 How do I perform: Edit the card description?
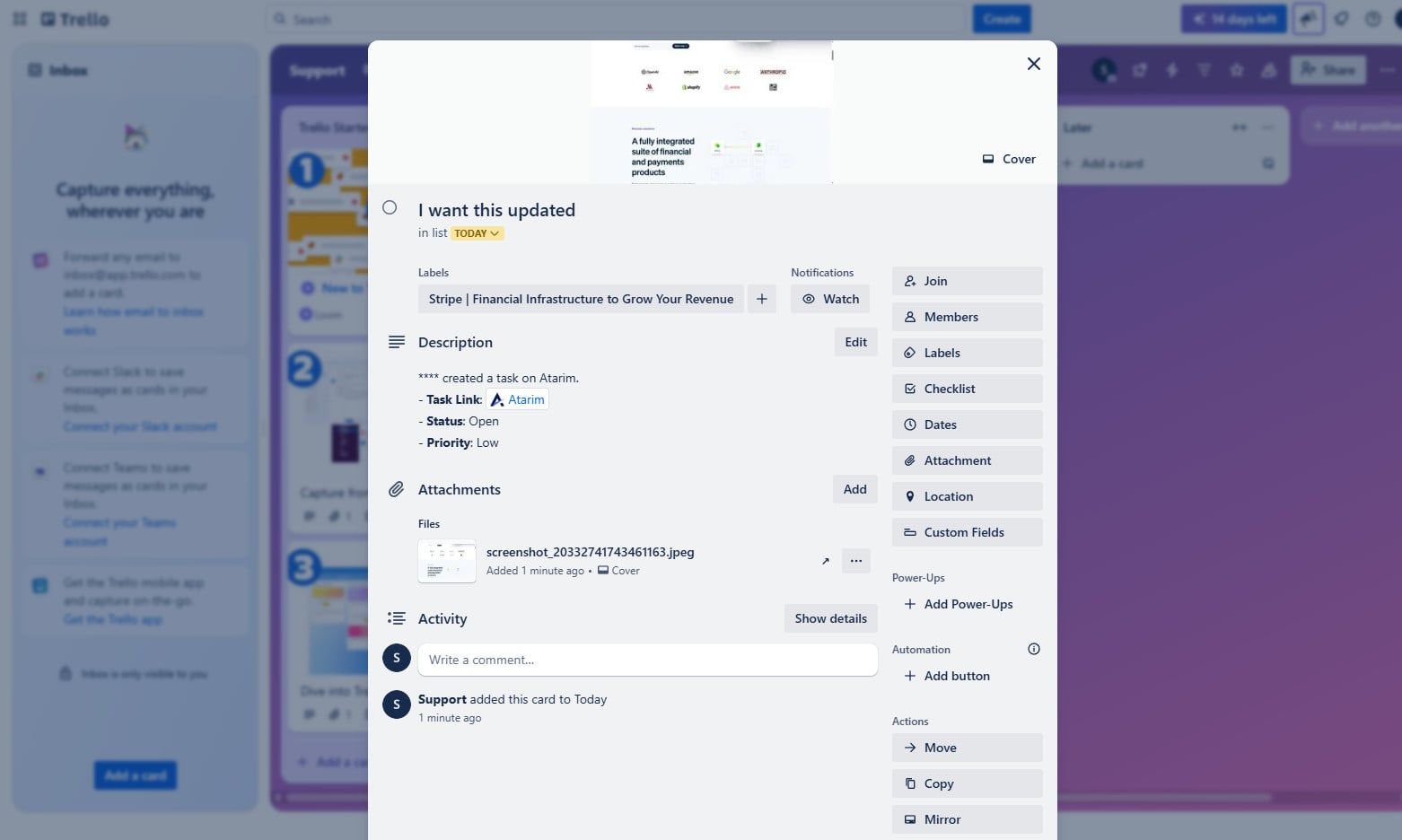855,342
